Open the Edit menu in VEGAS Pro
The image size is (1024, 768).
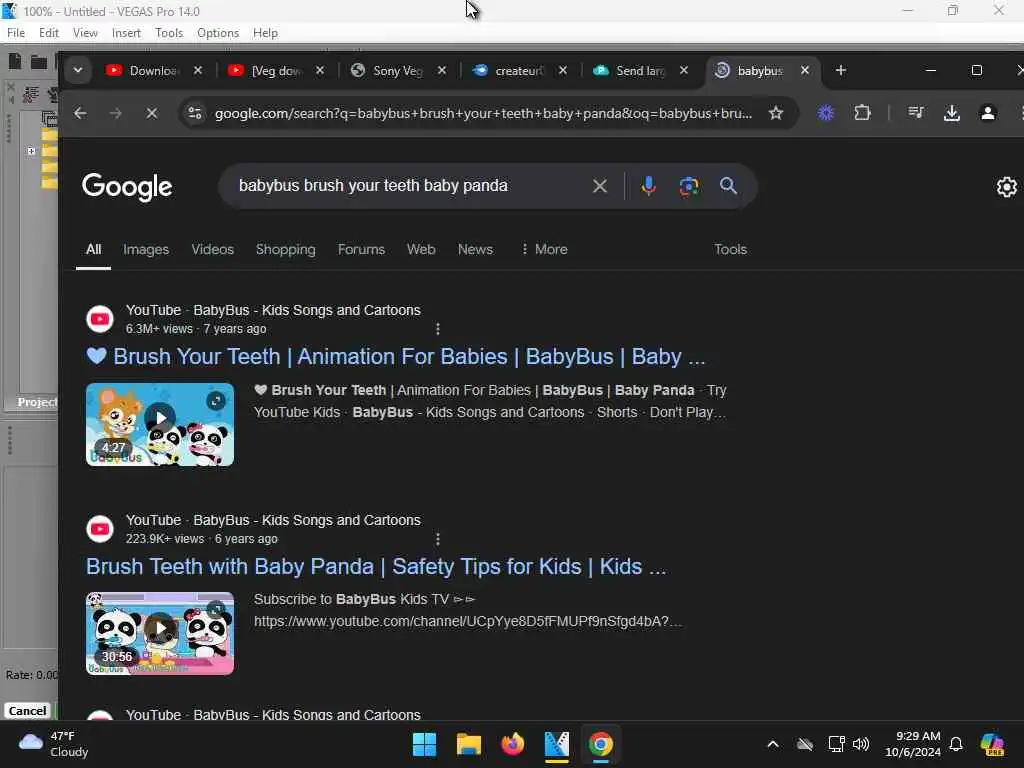click(x=48, y=33)
